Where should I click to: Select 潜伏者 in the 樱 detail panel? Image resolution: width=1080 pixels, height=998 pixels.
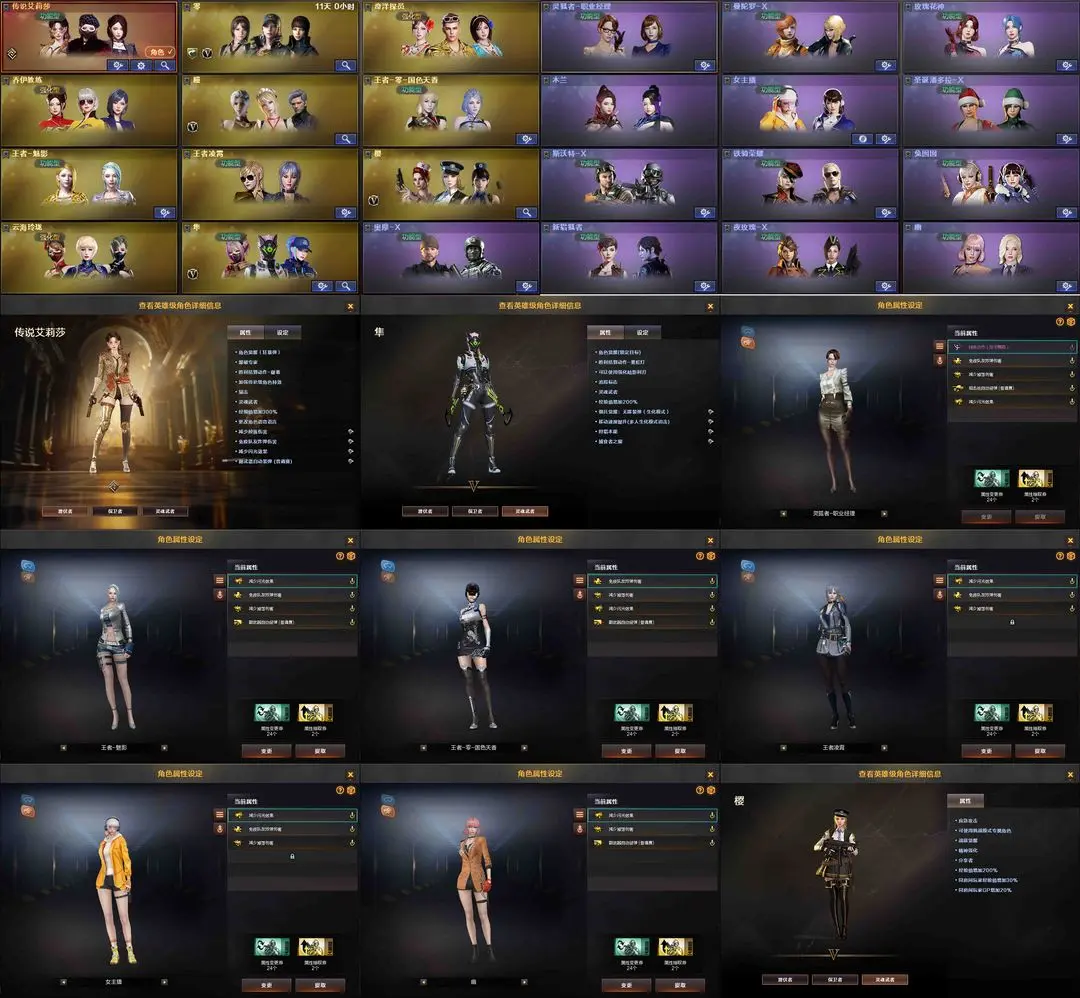(x=785, y=979)
